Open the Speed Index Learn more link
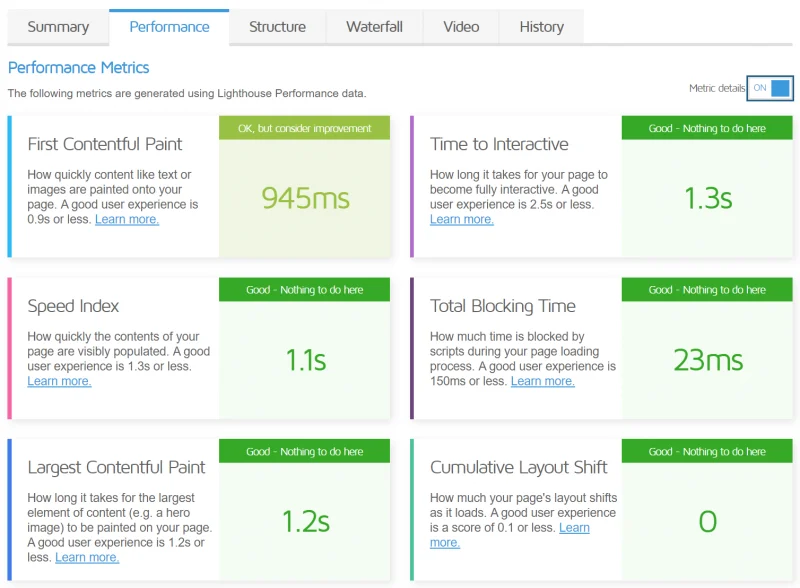Screen dimensions: 800x588 coord(60,381)
